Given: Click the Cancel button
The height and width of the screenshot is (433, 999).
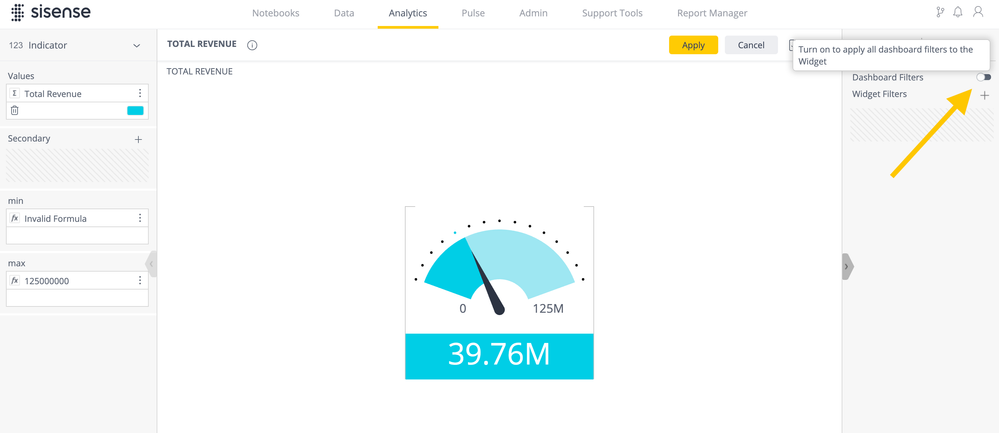Looking at the screenshot, I should pos(750,45).
